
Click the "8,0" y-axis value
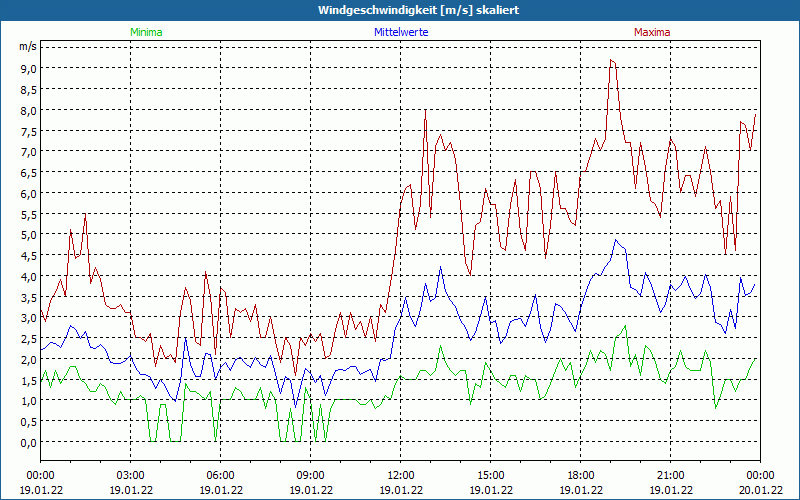coord(29,110)
